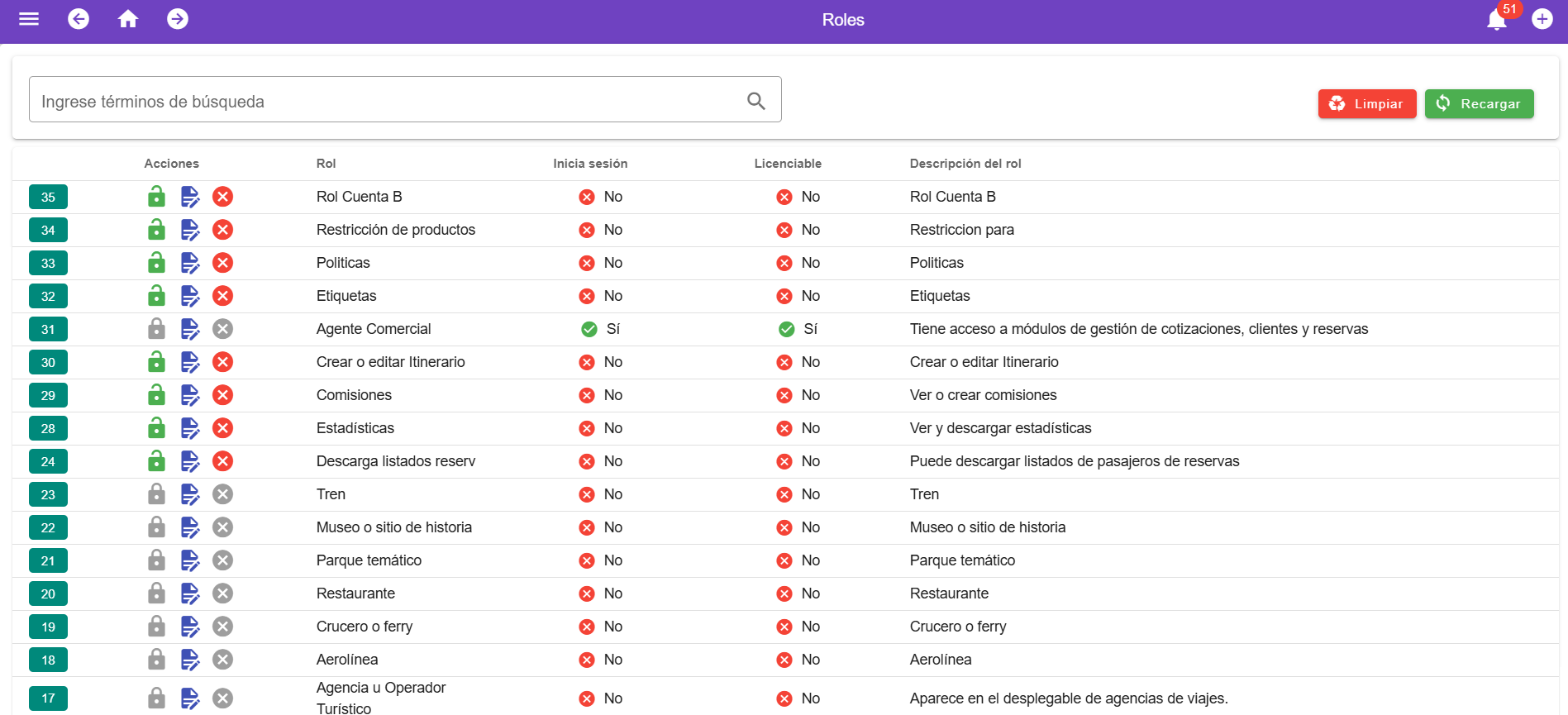Go back using the left arrow icon
Viewport: 1568px width, 715px height.
pyautogui.click(x=79, y=19)
